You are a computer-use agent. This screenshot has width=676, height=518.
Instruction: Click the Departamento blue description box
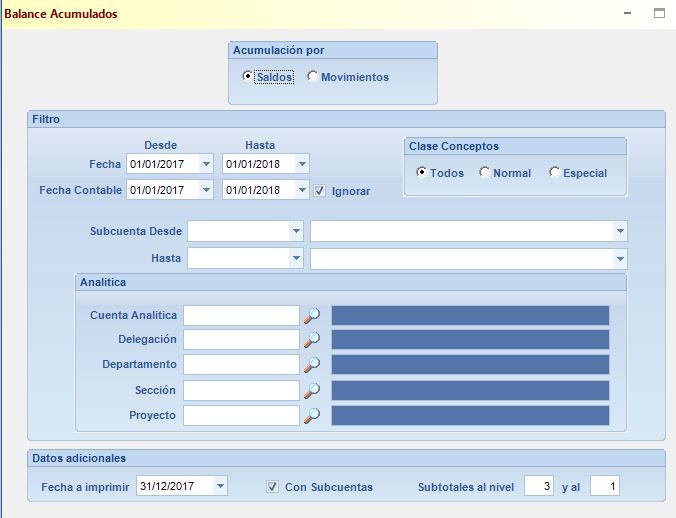[470, 364]
